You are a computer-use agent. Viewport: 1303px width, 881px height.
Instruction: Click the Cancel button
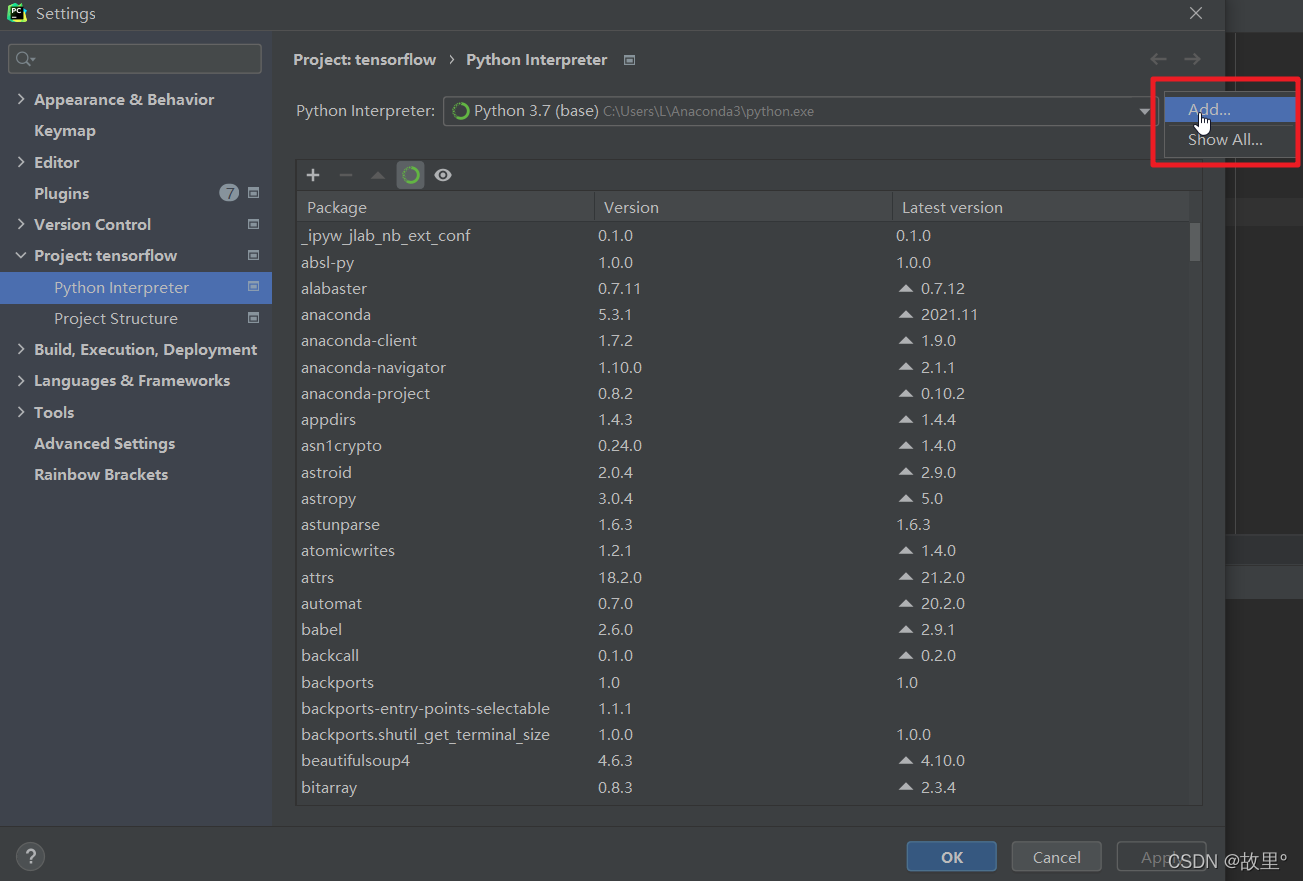pos(1057,857)
